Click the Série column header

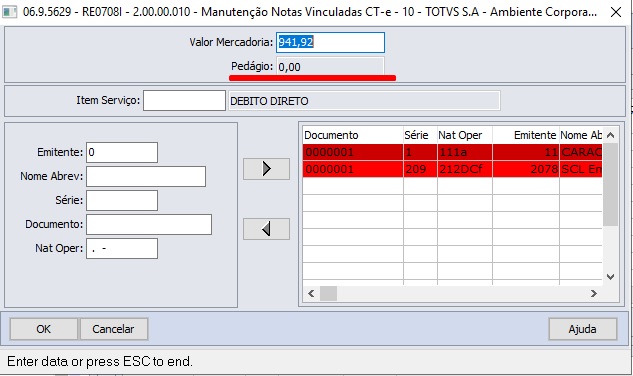point(420,135)
